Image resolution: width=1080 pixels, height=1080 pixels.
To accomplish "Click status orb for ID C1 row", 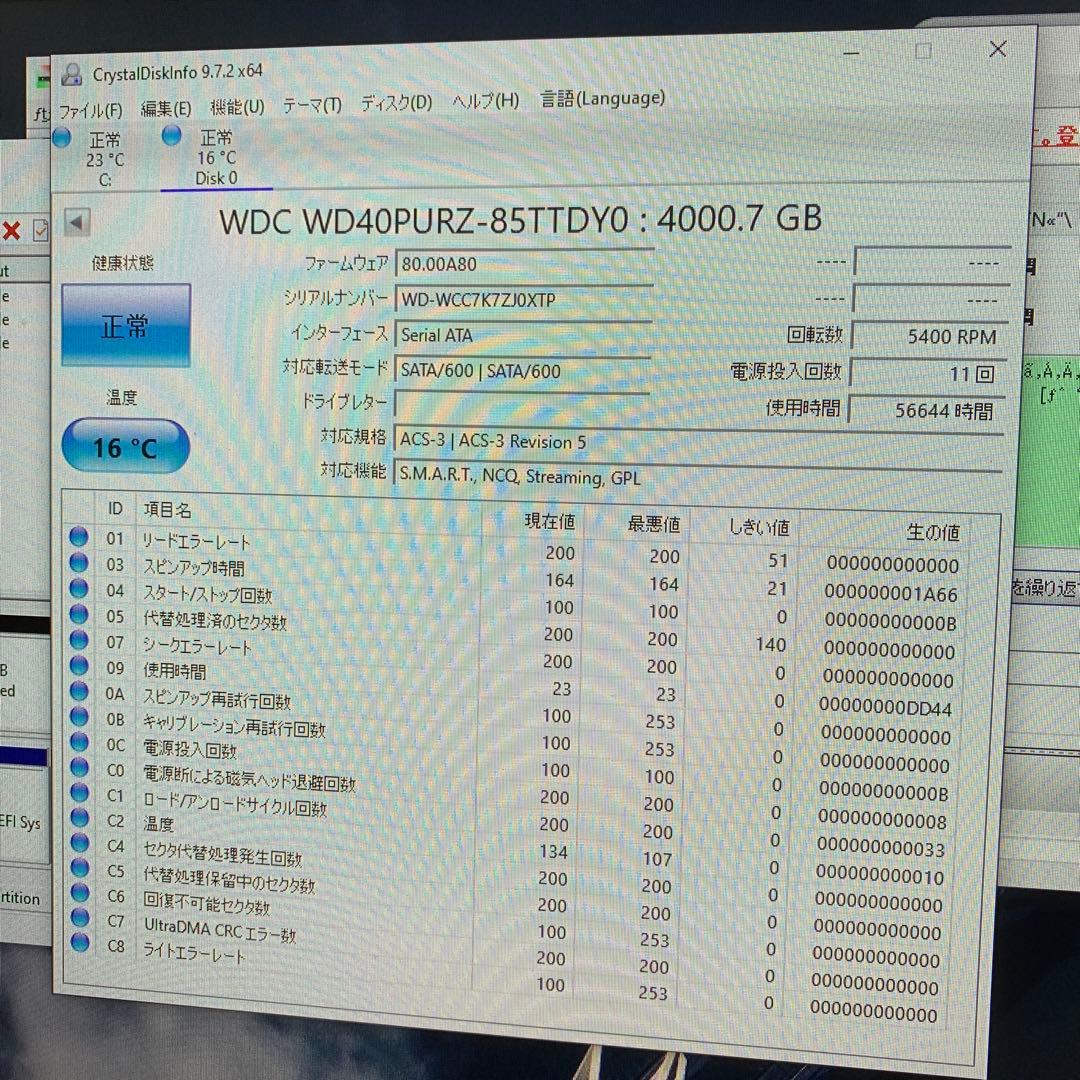I will (80, 793).
